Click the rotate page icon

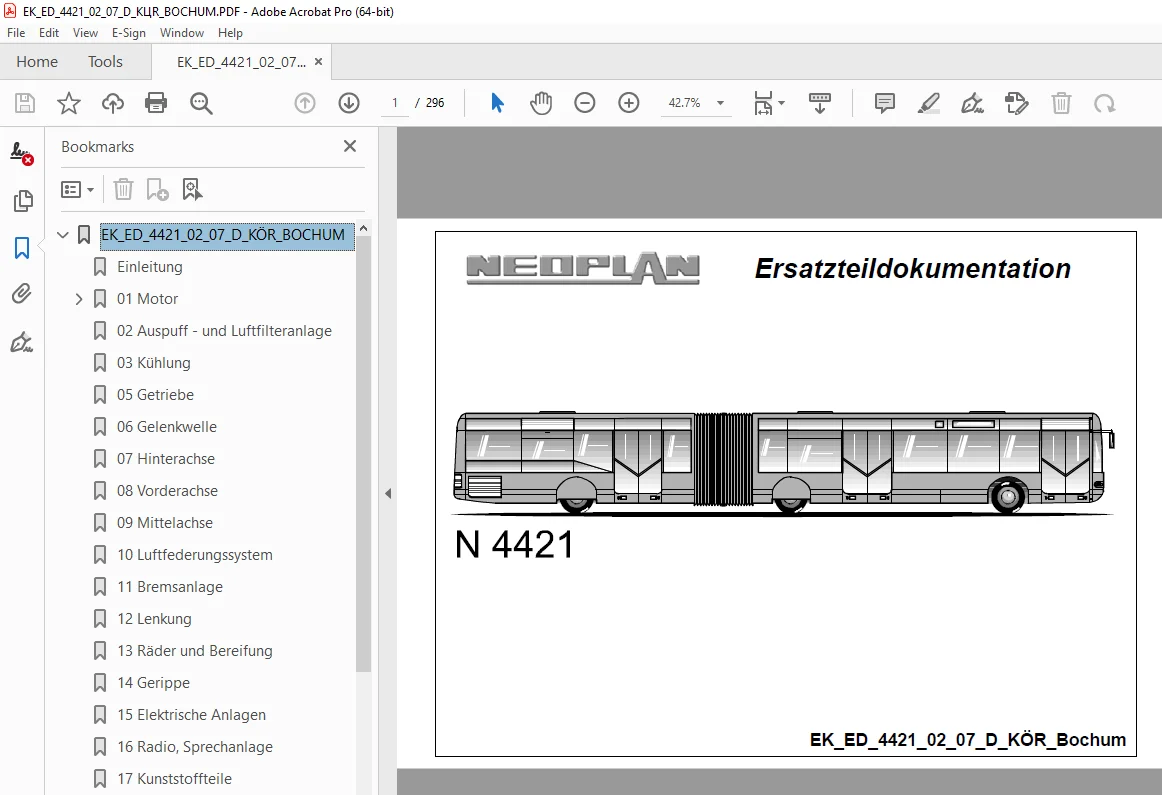coord(1105,103)
